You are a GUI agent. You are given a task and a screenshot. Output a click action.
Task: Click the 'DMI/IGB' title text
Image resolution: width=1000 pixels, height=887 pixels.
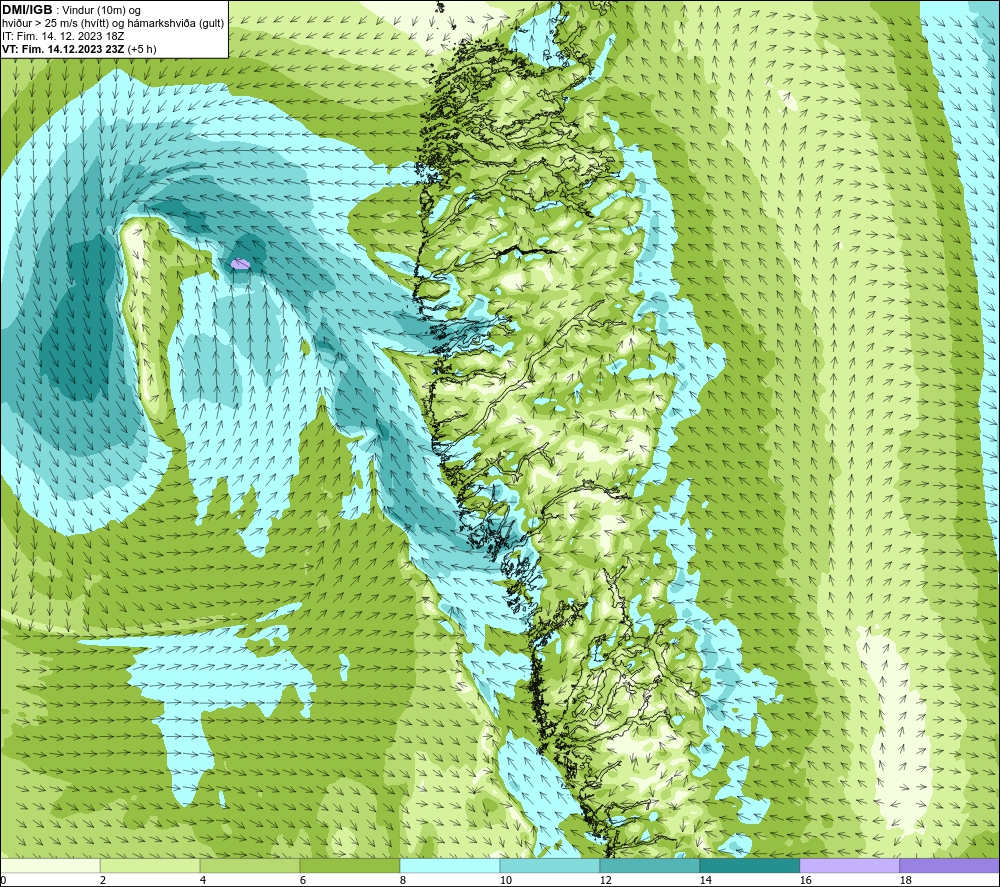(27, 10)
